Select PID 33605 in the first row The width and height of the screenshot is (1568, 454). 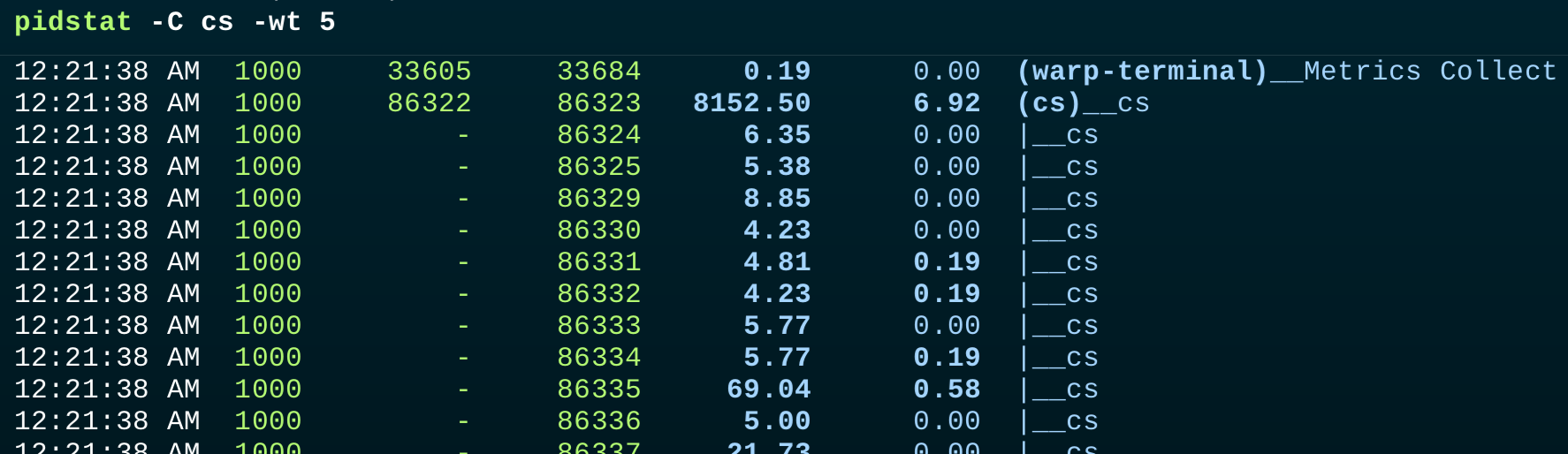click(429, 72)
